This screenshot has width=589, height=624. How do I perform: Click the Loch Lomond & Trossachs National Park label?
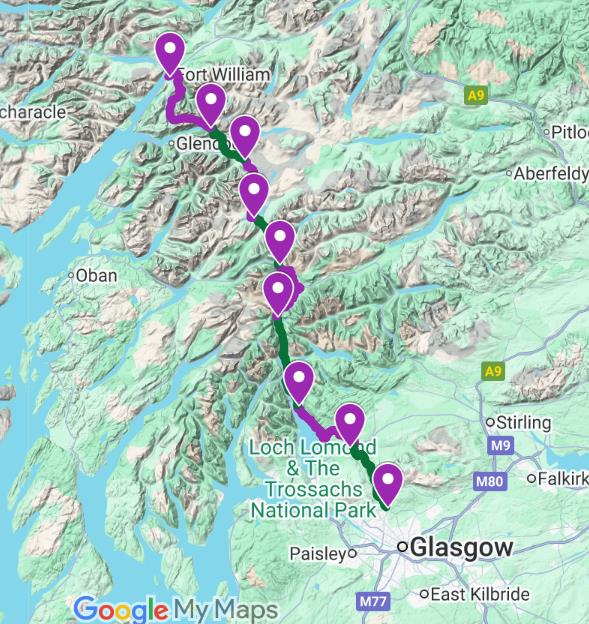click(x=313, y=479)
